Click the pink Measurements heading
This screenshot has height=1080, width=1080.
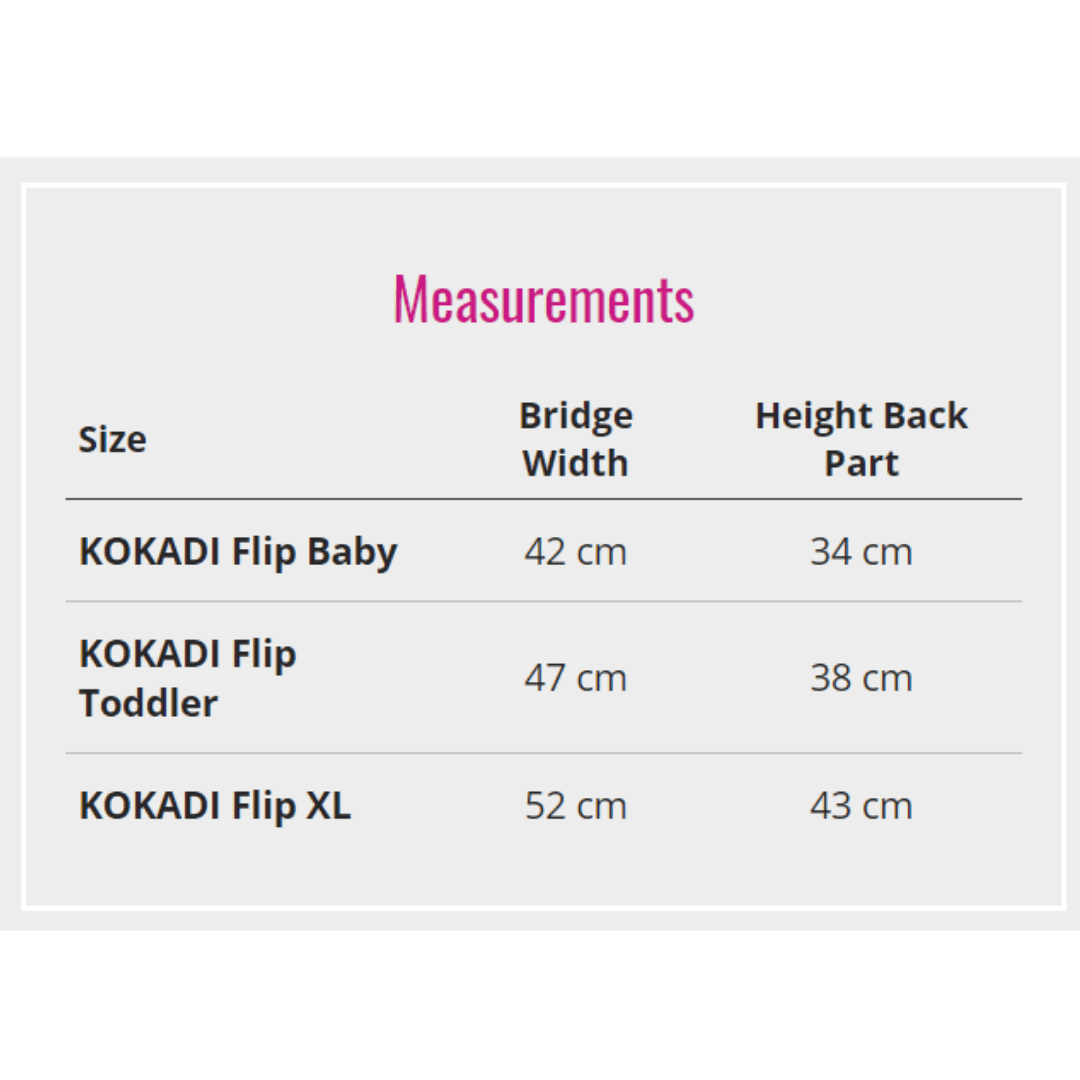[x=544, y=299]
